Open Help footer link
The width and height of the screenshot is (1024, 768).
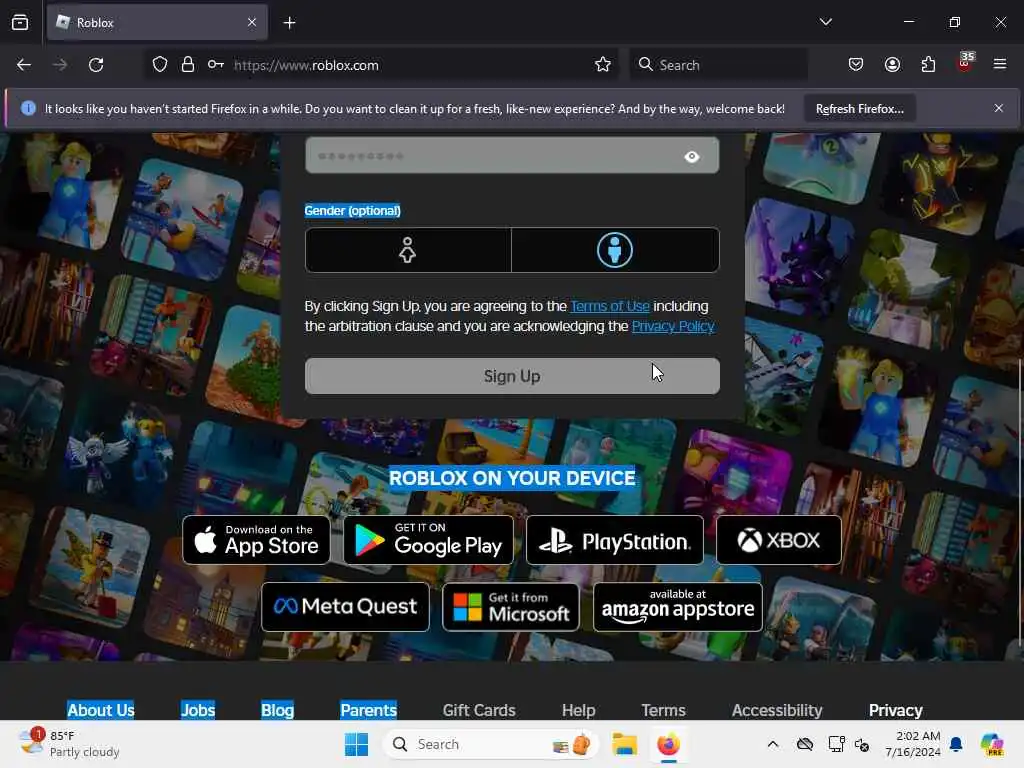coord(578,710)
